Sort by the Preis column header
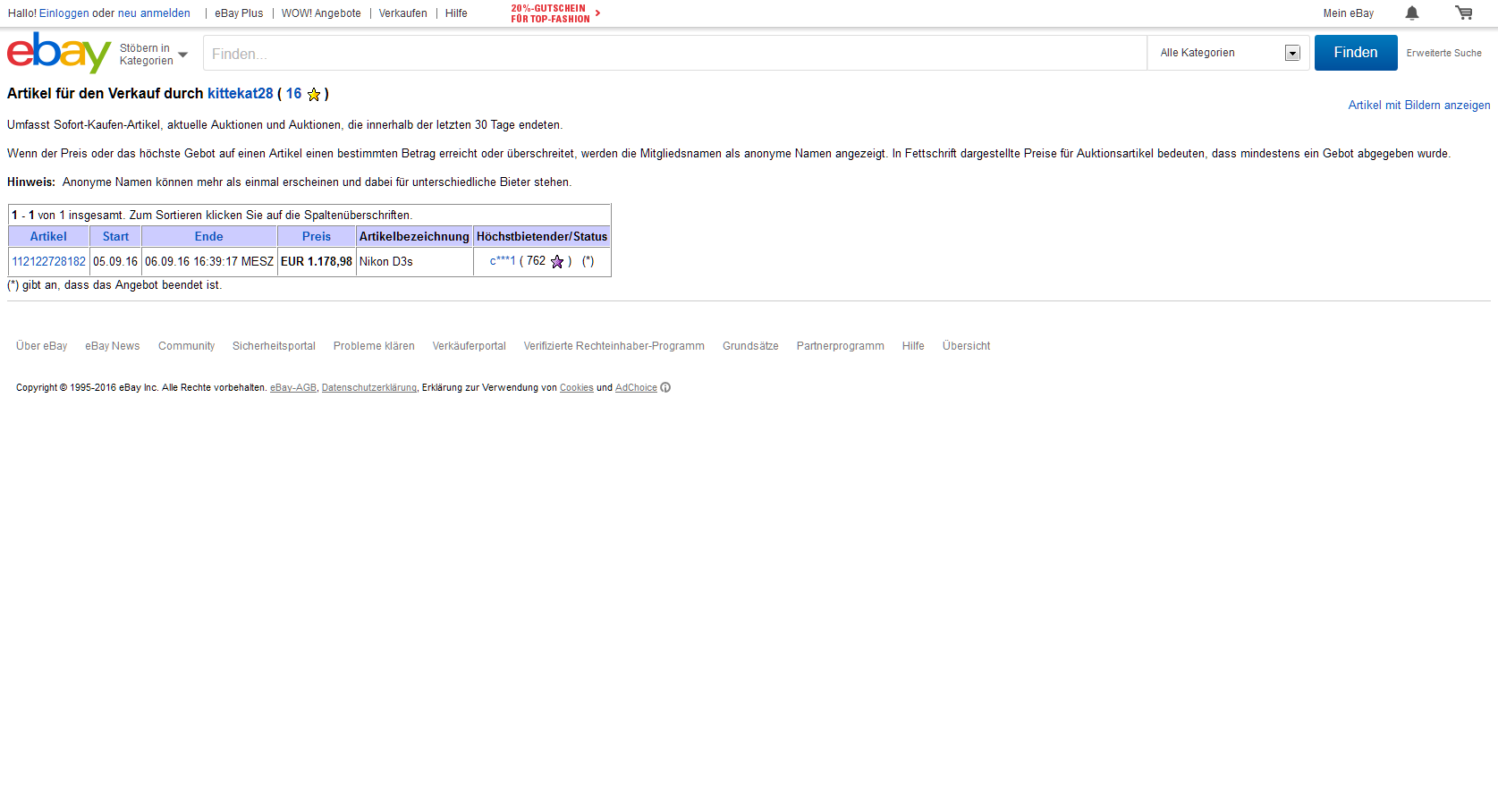This screenshot has height=812, width=1498. click(x=317, y=236)
